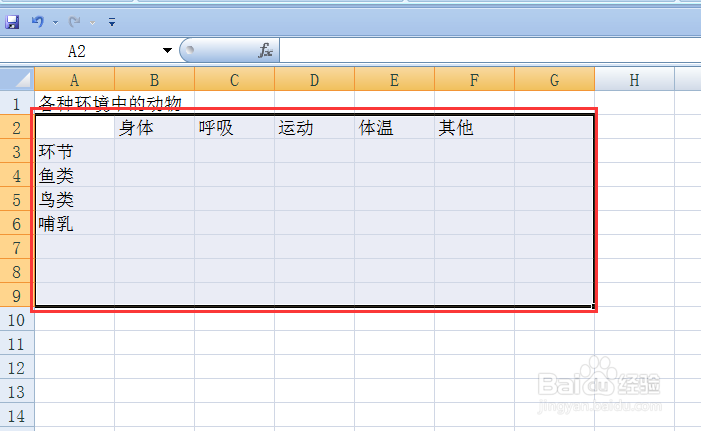The image size is (701, 431).
Task: Select row 12 header
Action: pos(17,368)
